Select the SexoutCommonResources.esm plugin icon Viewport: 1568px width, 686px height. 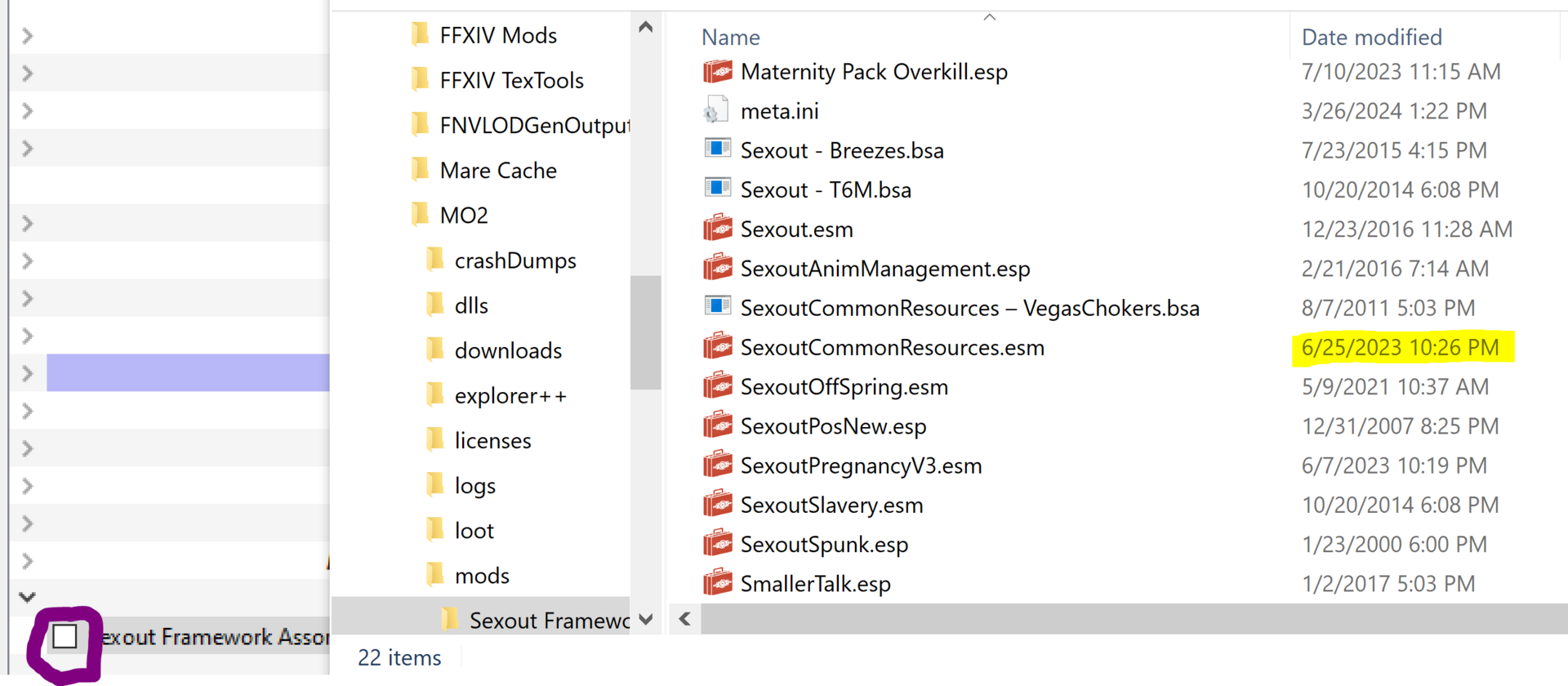(718, 347)
